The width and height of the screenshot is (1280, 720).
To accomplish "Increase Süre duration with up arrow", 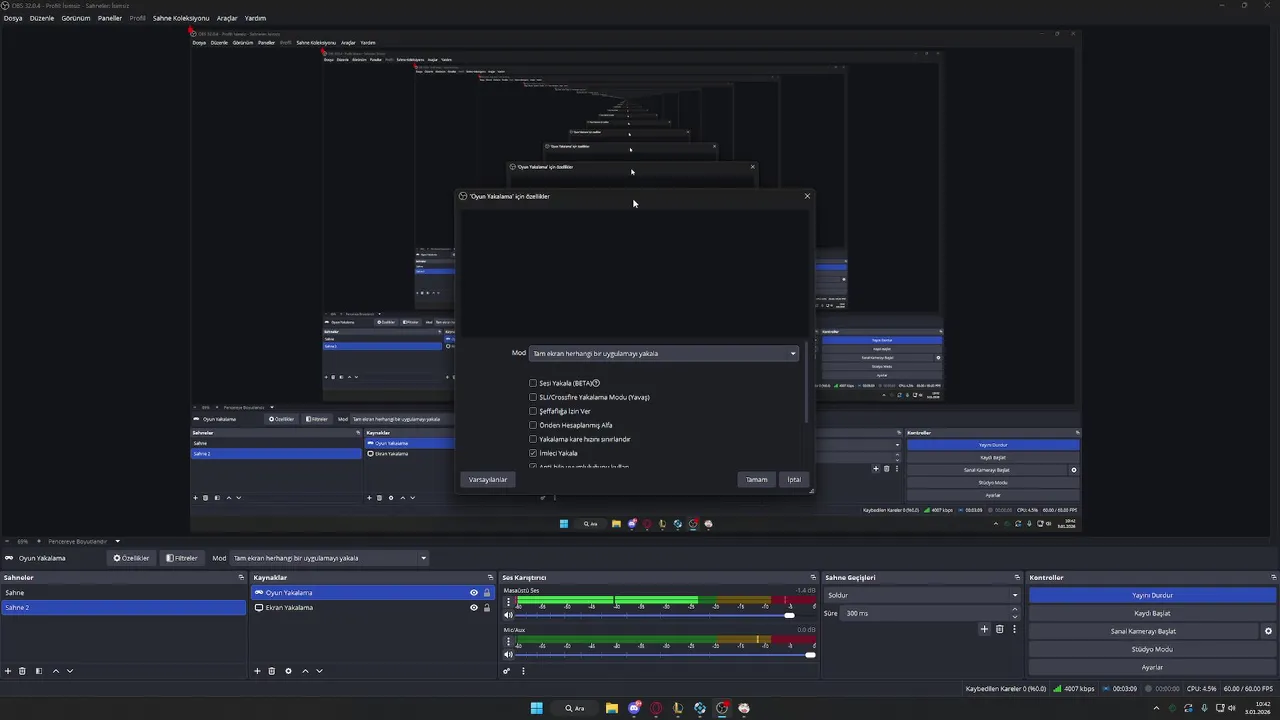I will [1015, 609].
